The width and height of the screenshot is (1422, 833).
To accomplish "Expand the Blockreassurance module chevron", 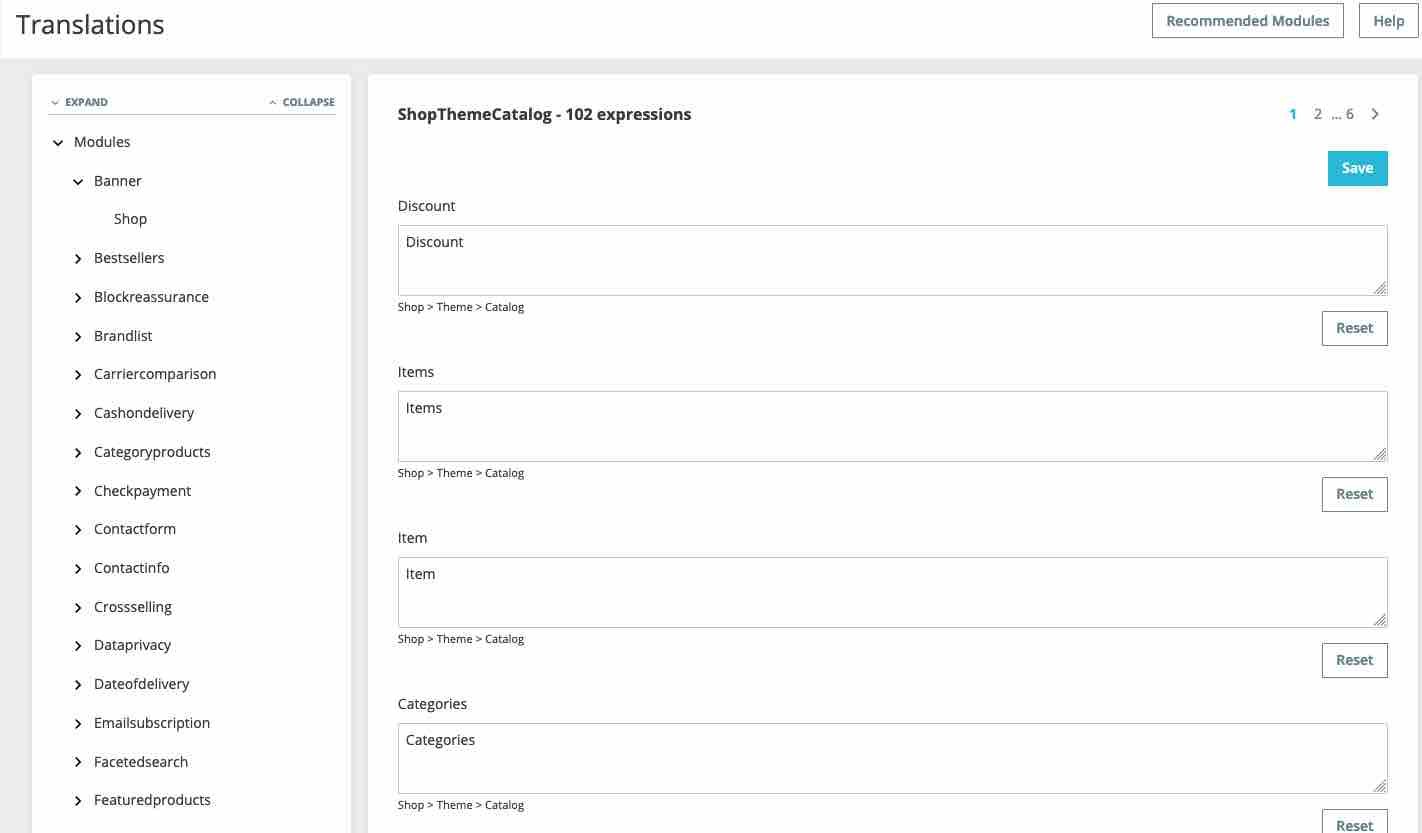I will click(x=78, y=298).
